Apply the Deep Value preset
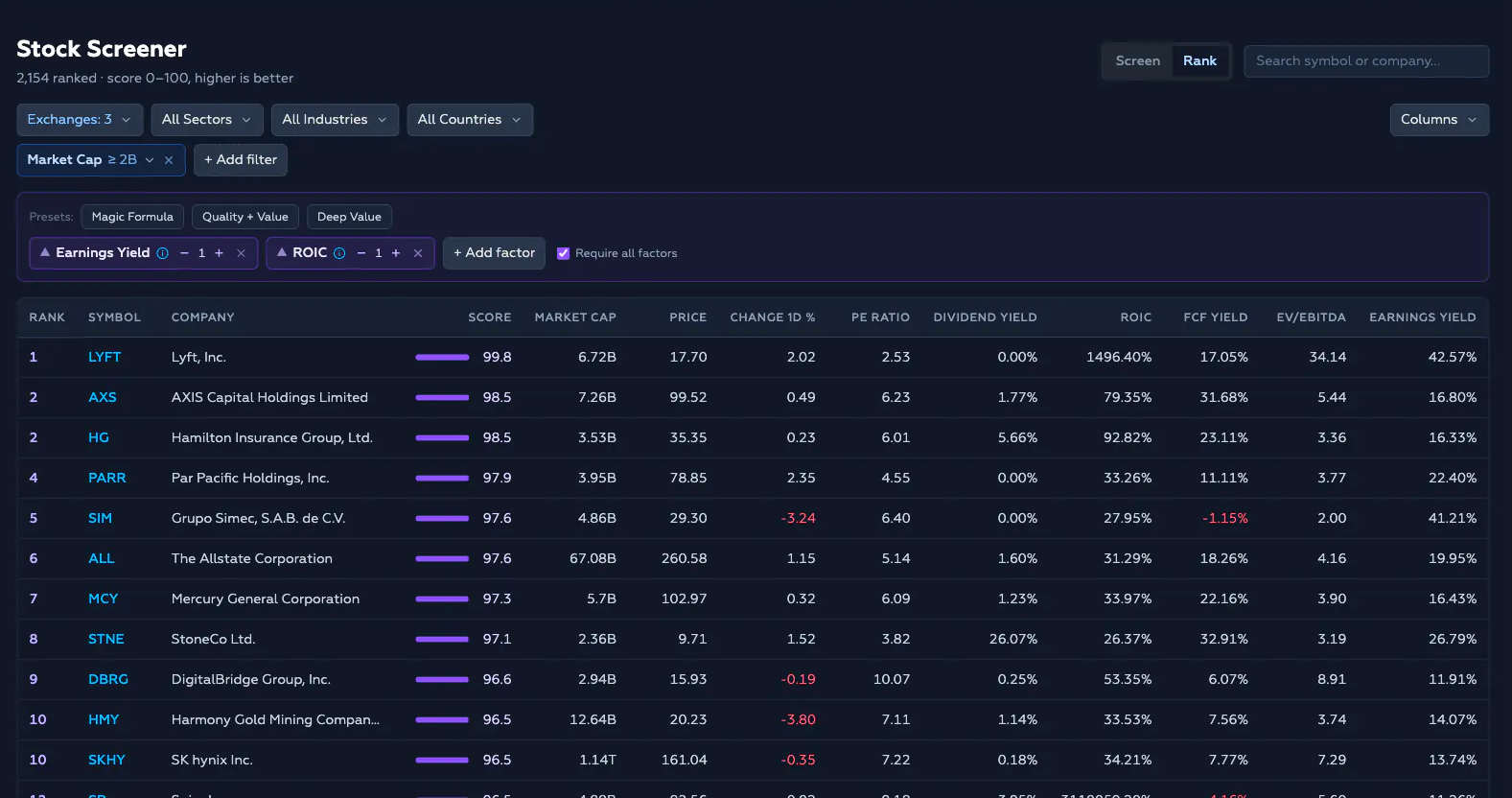The height and width of the screenshot is (798, 1512). point(349,217)
